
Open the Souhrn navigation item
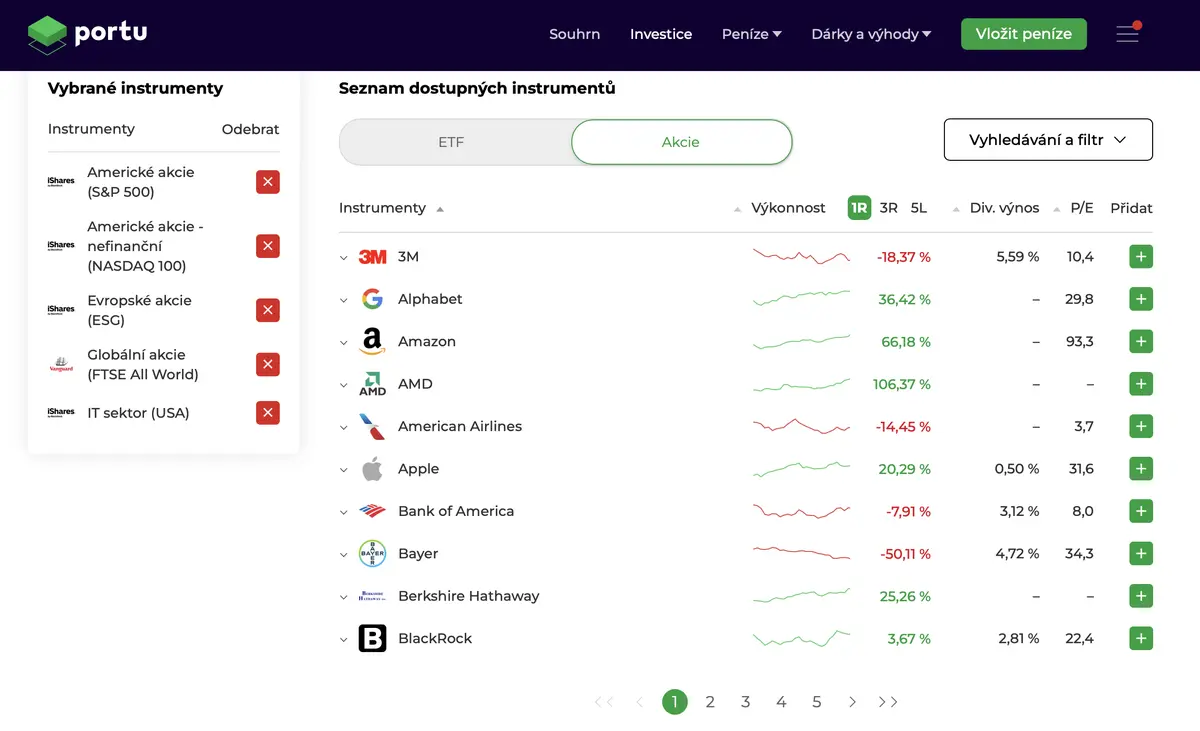575,34
